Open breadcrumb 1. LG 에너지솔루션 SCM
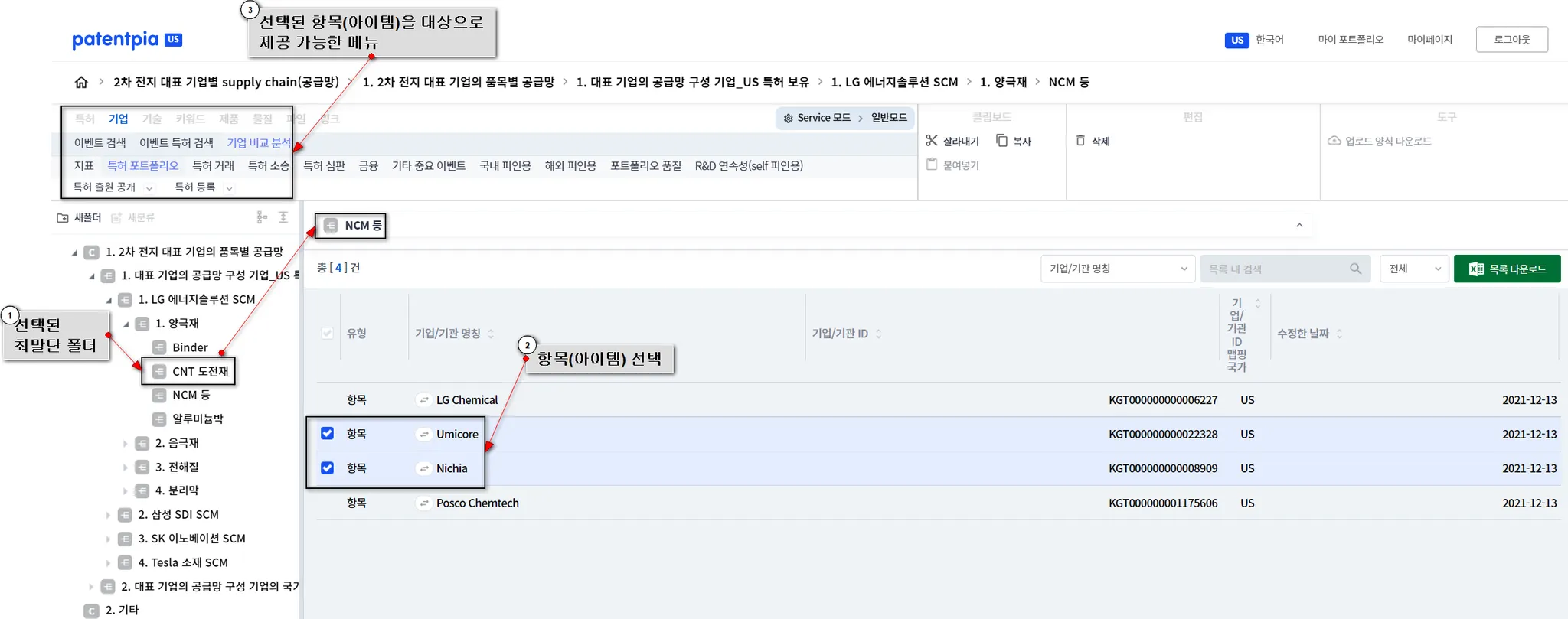This screenshot has width=1568, height=619. click(x=894, y=82)
